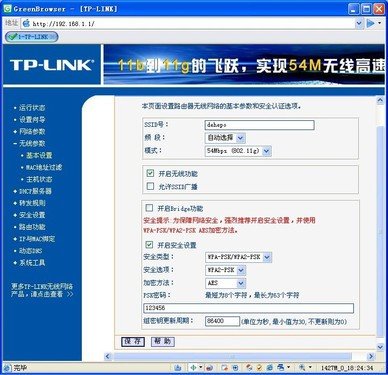This screenshot has height=375, width=388.
Task: Expand DHCP服务器 in the sidebar
Action: (x=35, y=191)
